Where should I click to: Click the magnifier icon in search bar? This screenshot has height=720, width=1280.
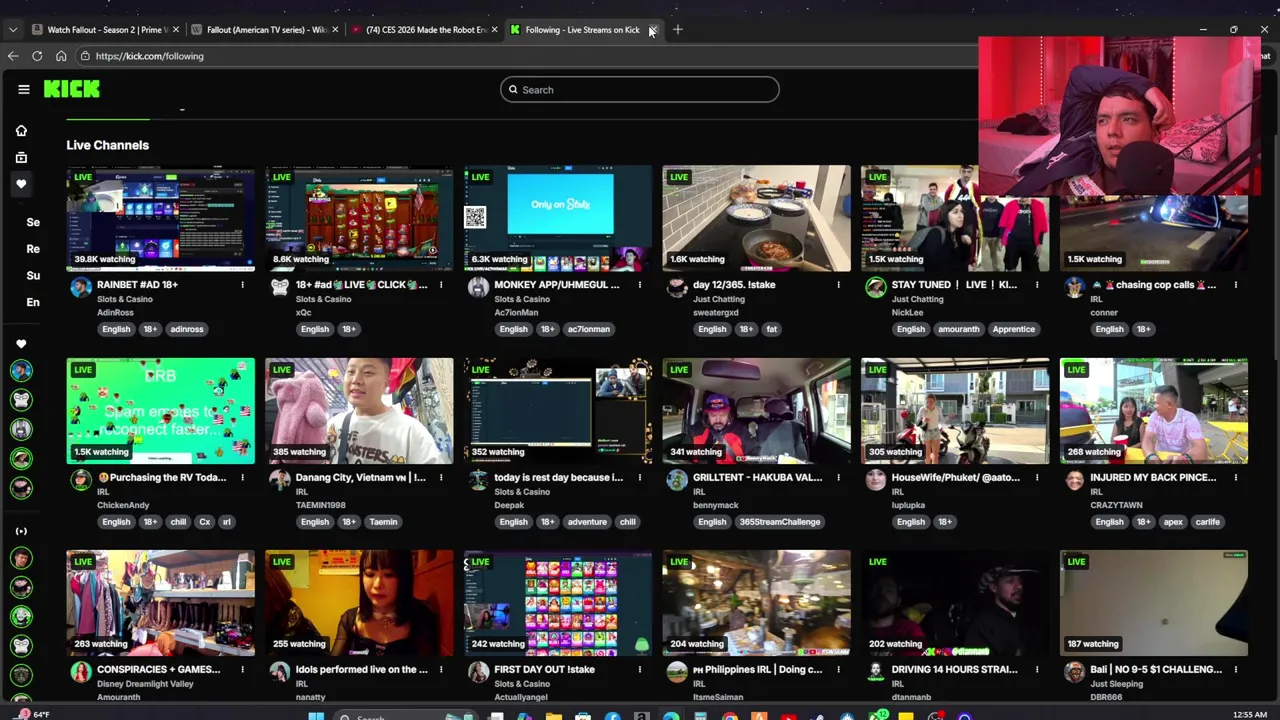513,90
